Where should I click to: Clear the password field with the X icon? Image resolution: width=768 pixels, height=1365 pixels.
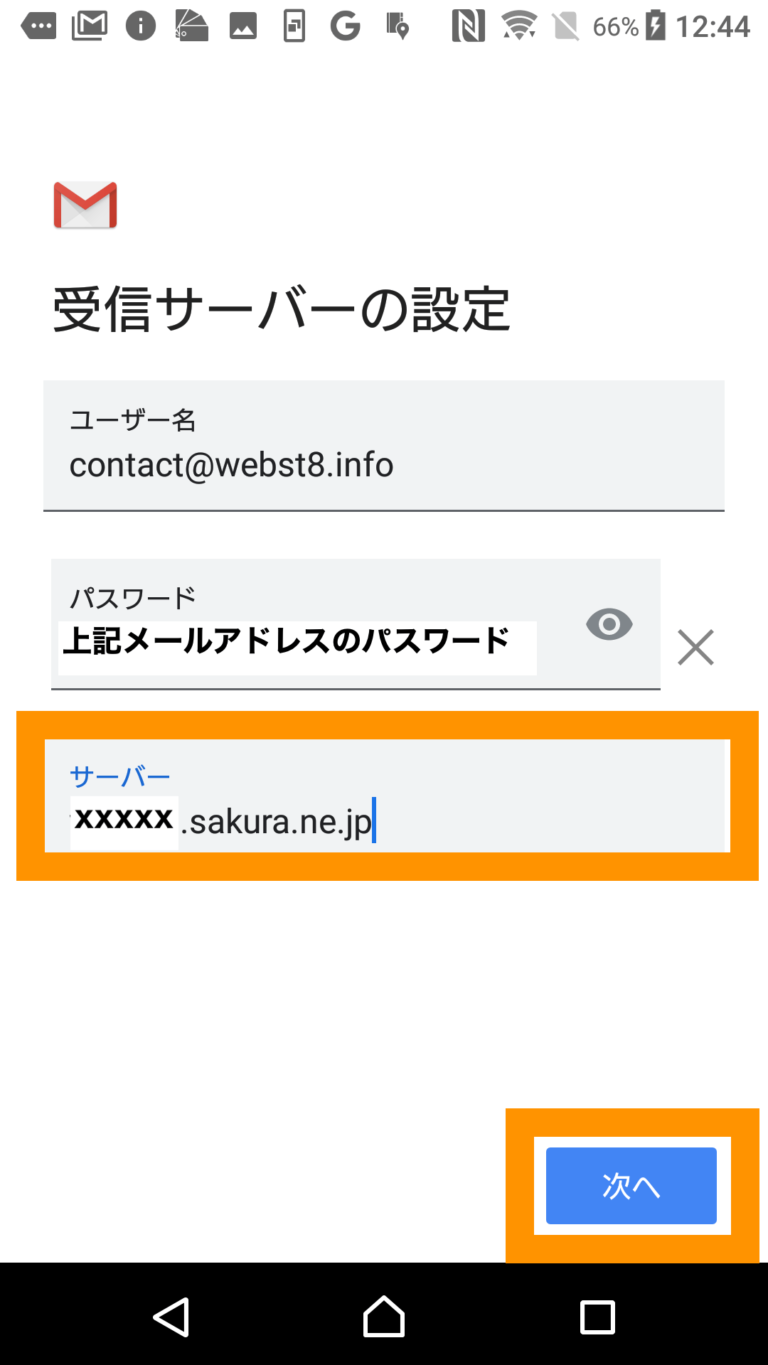click(x=695, y=647)
